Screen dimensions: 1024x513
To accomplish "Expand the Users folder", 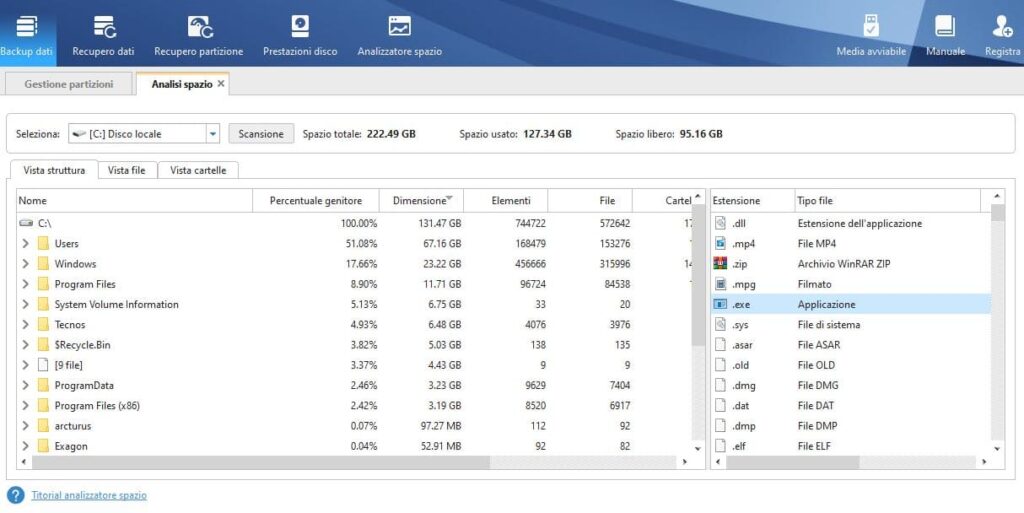I will click(25, 243).
